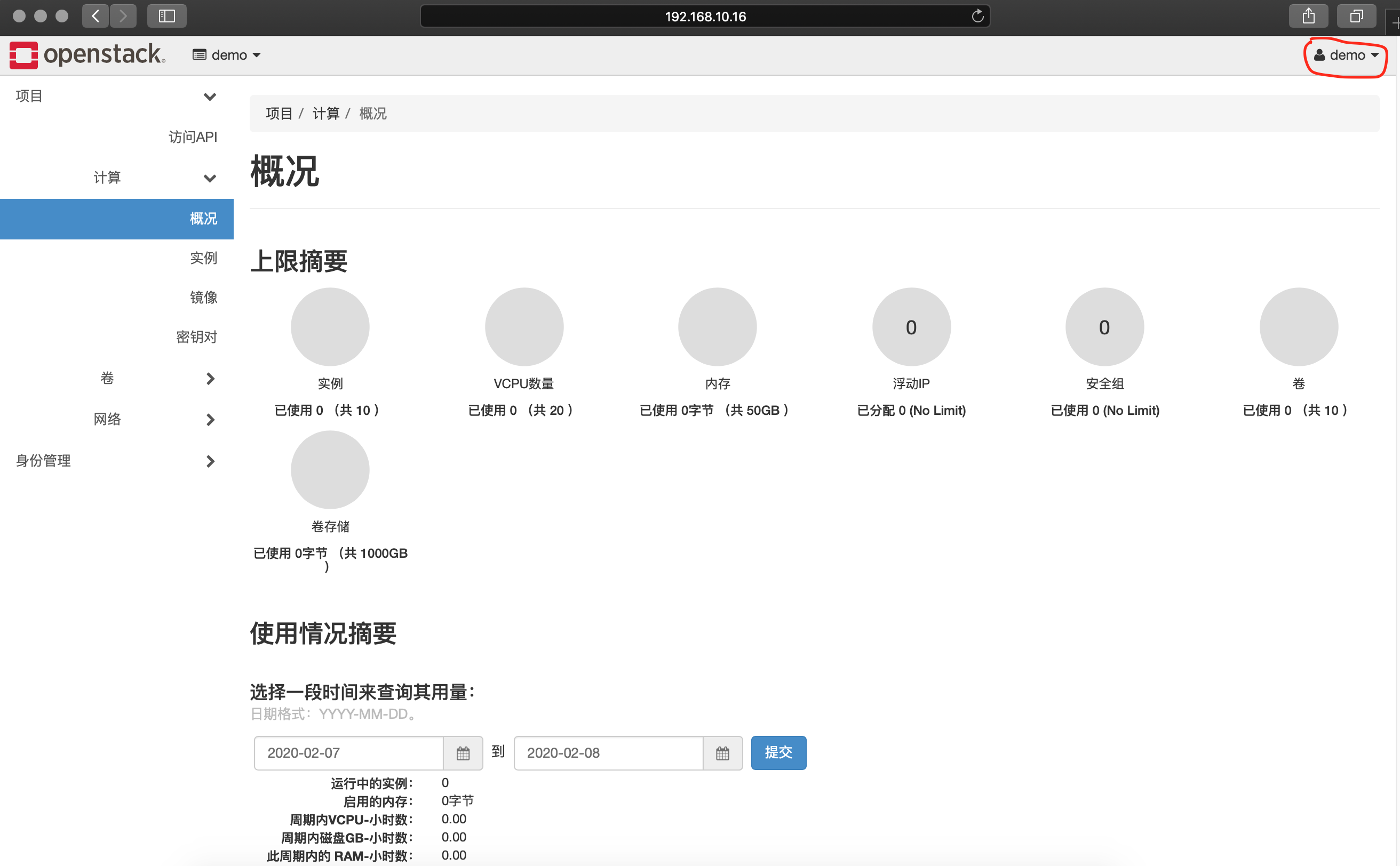Click the 启用的内存 label

[x=378, y=802]
